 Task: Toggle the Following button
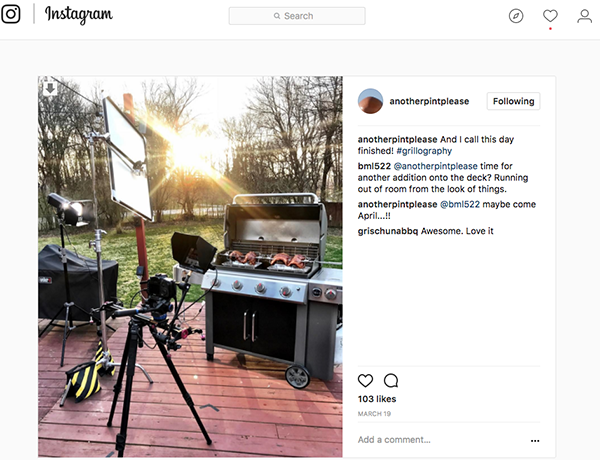point(513,101)
